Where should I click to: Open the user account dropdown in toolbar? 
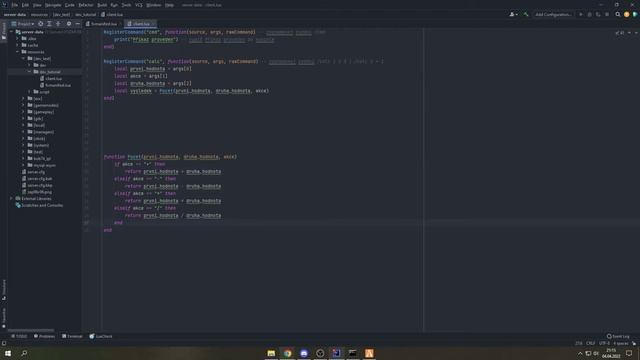pyautogui.click(x=513, y=14)
